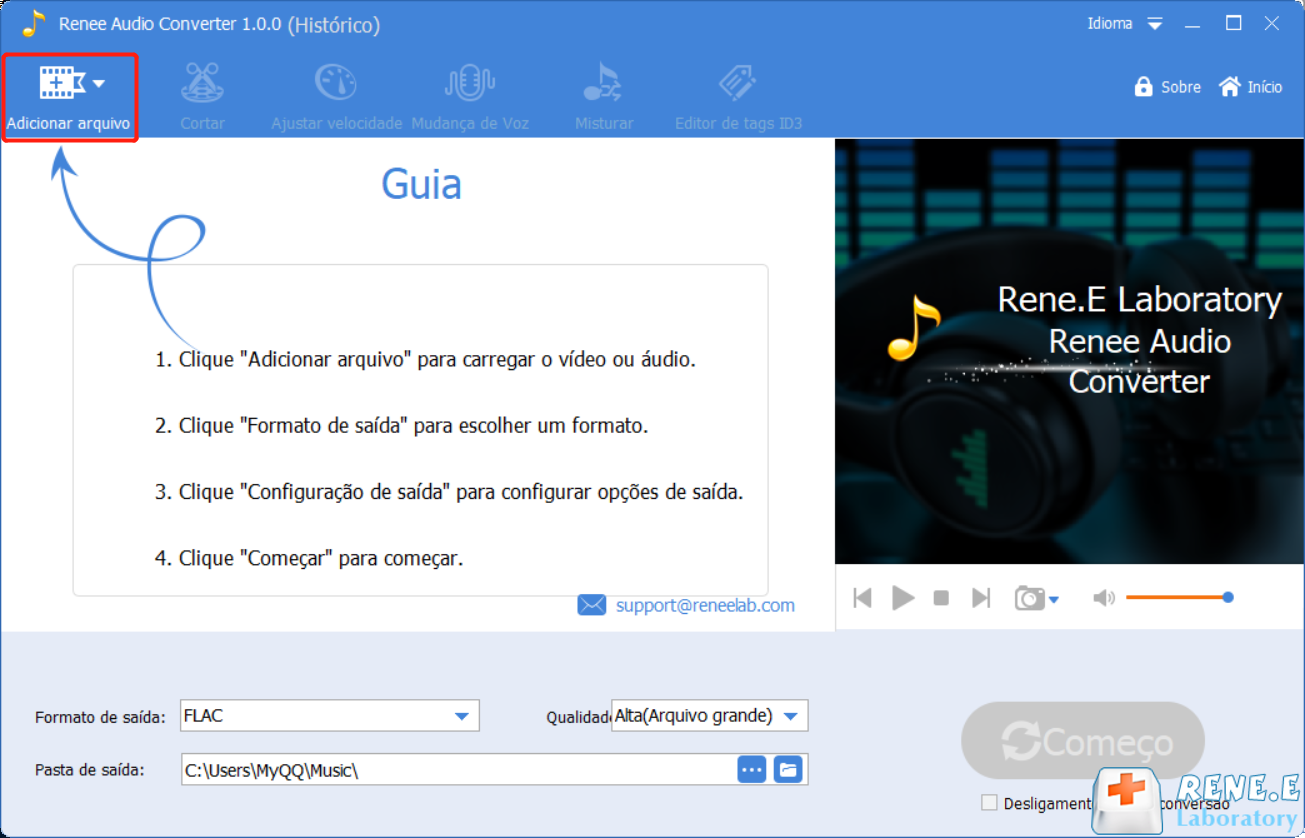Click the Começo start button
This screenshot has width=1305, height=838.
(x=1083, y=741)
